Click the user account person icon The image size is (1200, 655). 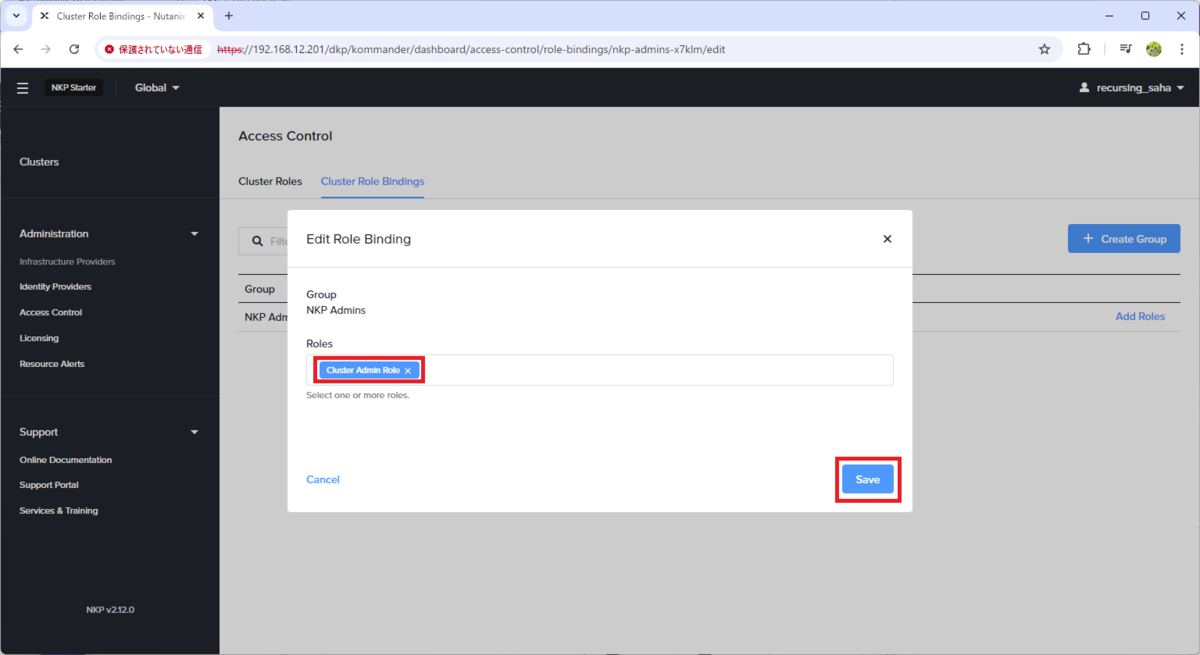[1084, 88]
